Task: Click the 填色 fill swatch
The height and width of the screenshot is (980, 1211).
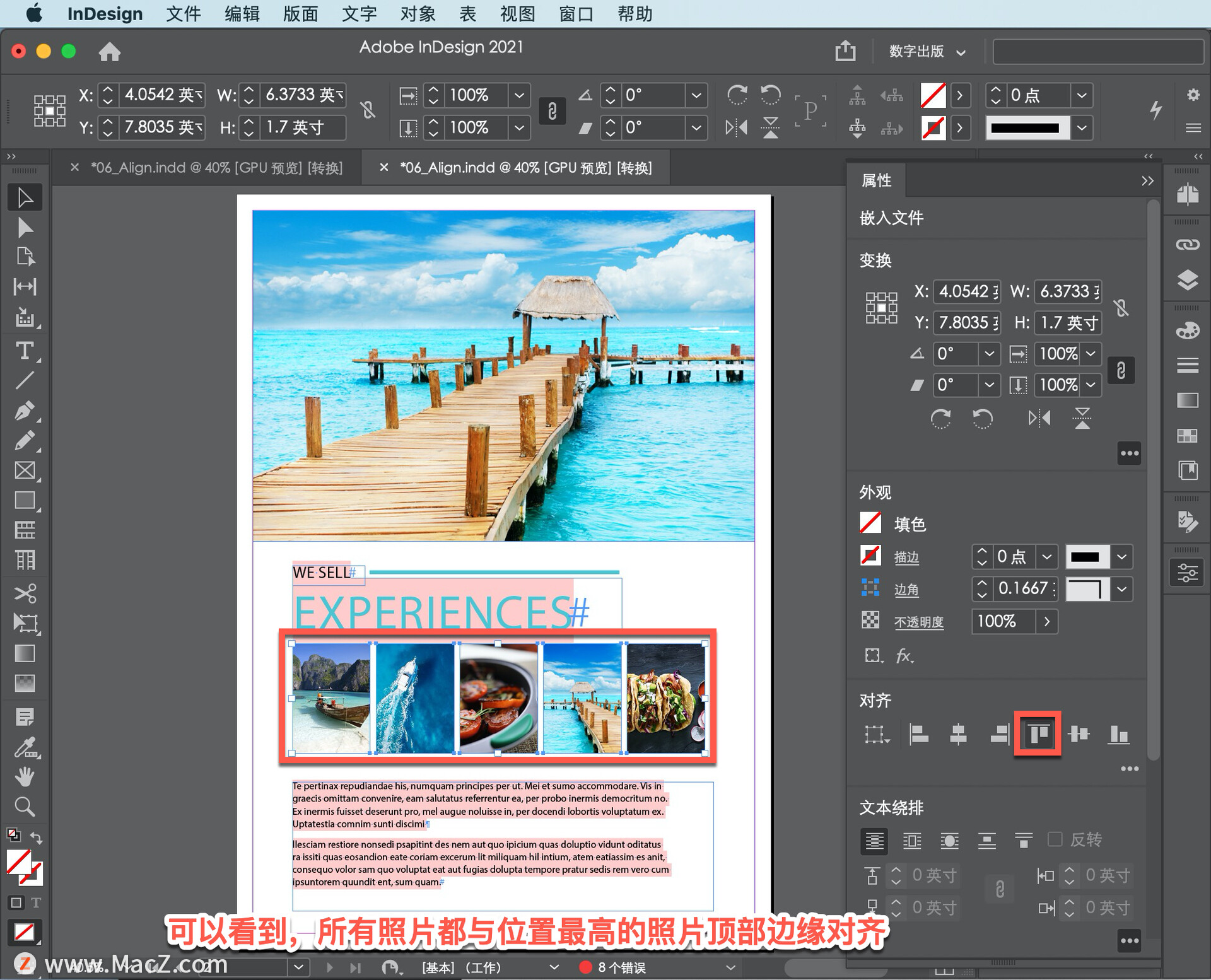Action: click(870, 523)
